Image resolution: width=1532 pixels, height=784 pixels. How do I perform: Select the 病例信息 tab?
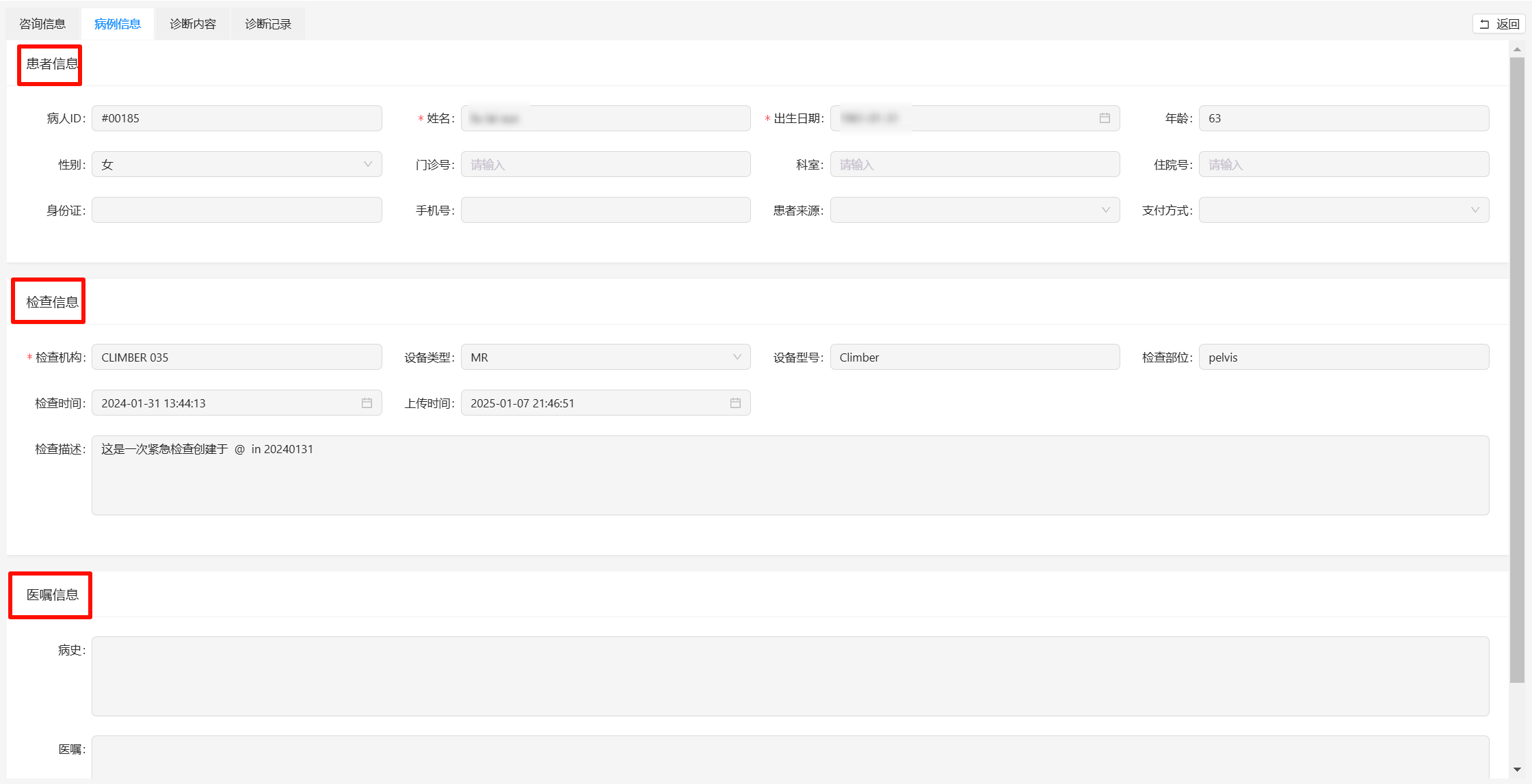pyautogui.click(x=118, y=24)
